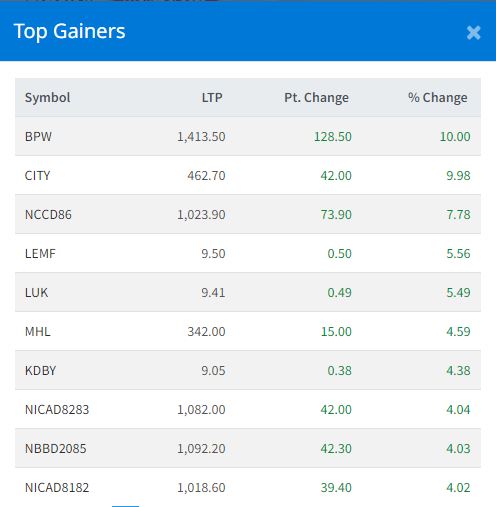Open the NCCD86 symbol
Screen dimensions: 496x507
(48, 215)
